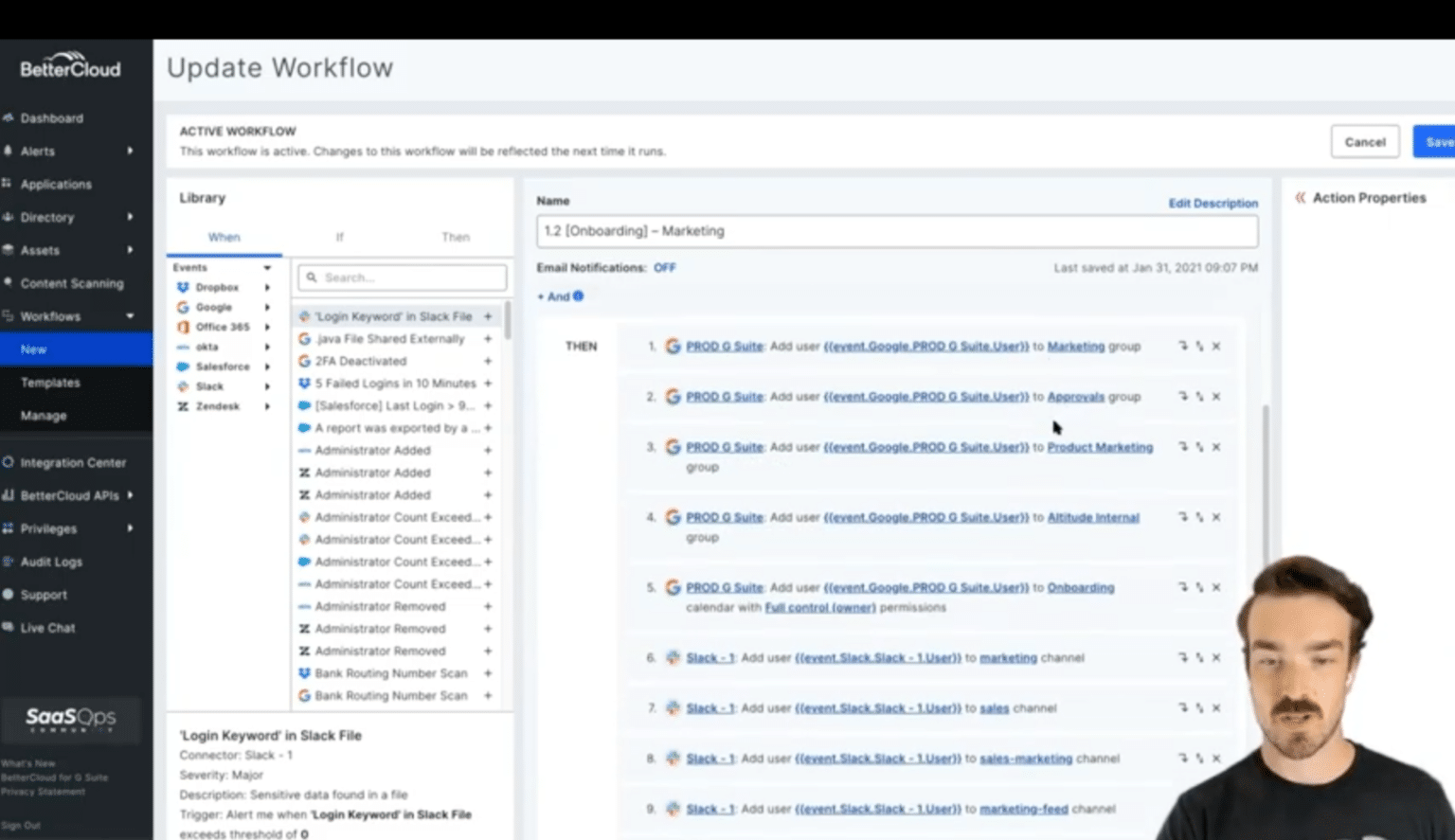Click the PROD G Suite icon on action 5
Image resolution: width=1455 pixels, height=840 pixels.
click(x=672, y=587)
